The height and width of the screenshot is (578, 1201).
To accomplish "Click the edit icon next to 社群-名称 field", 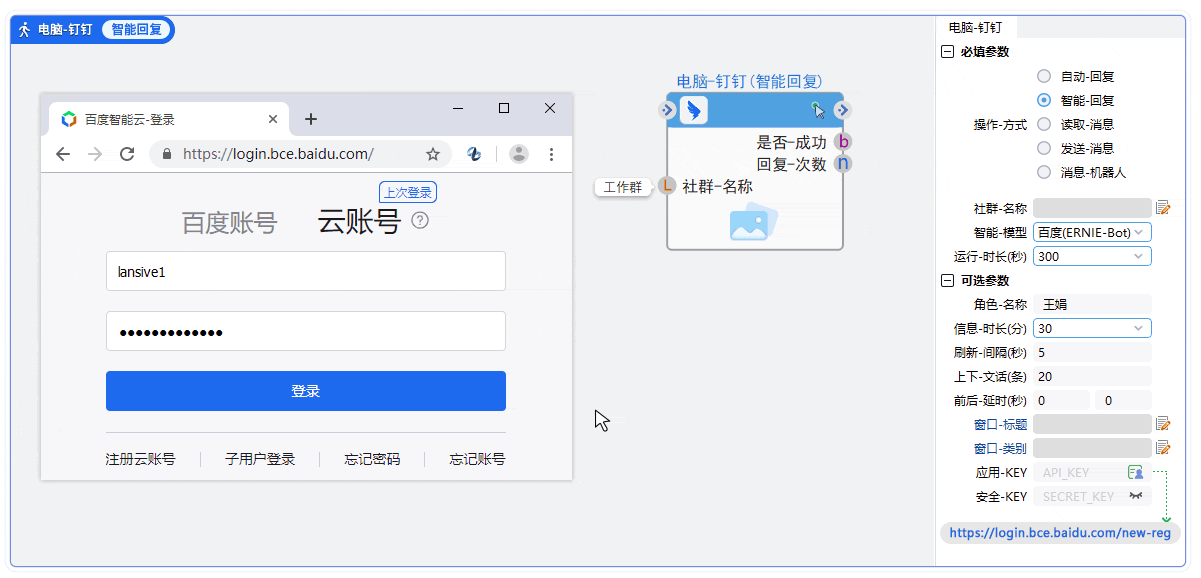I will click(x=1163, y=208).
